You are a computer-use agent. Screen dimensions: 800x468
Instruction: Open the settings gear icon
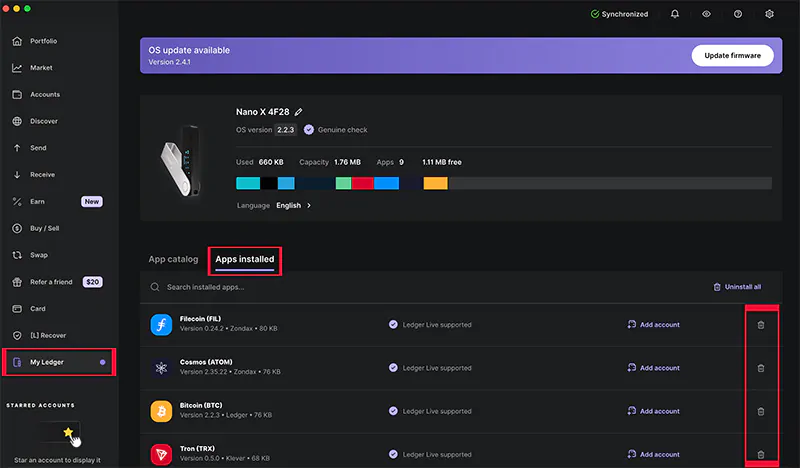tap(769, 14)
